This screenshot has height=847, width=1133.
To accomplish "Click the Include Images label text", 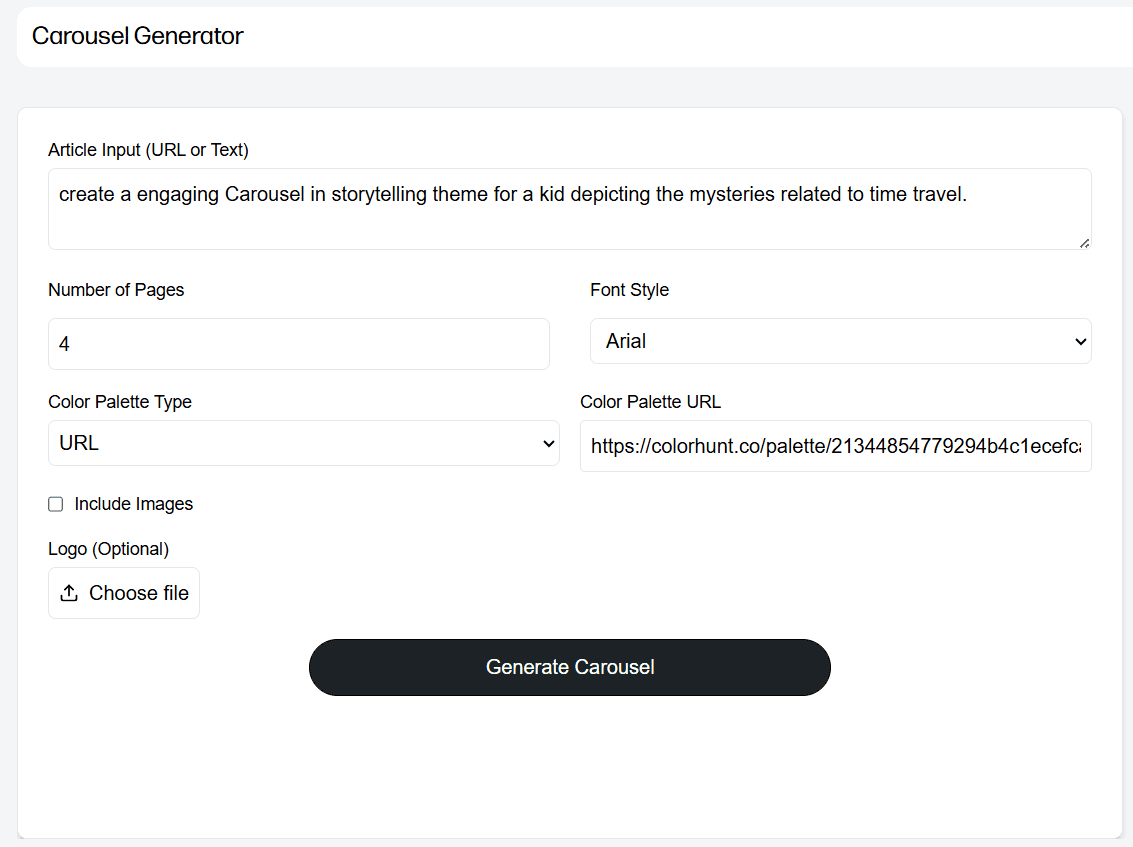I will click(134, 504).
